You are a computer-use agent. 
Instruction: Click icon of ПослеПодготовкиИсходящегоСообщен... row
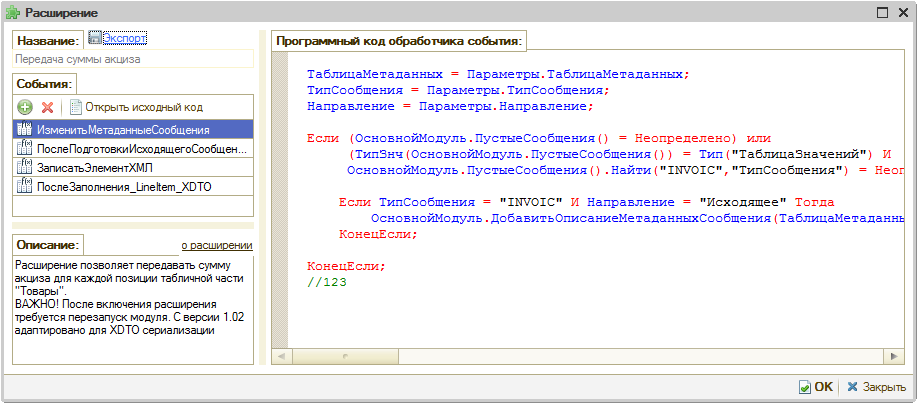25,148
